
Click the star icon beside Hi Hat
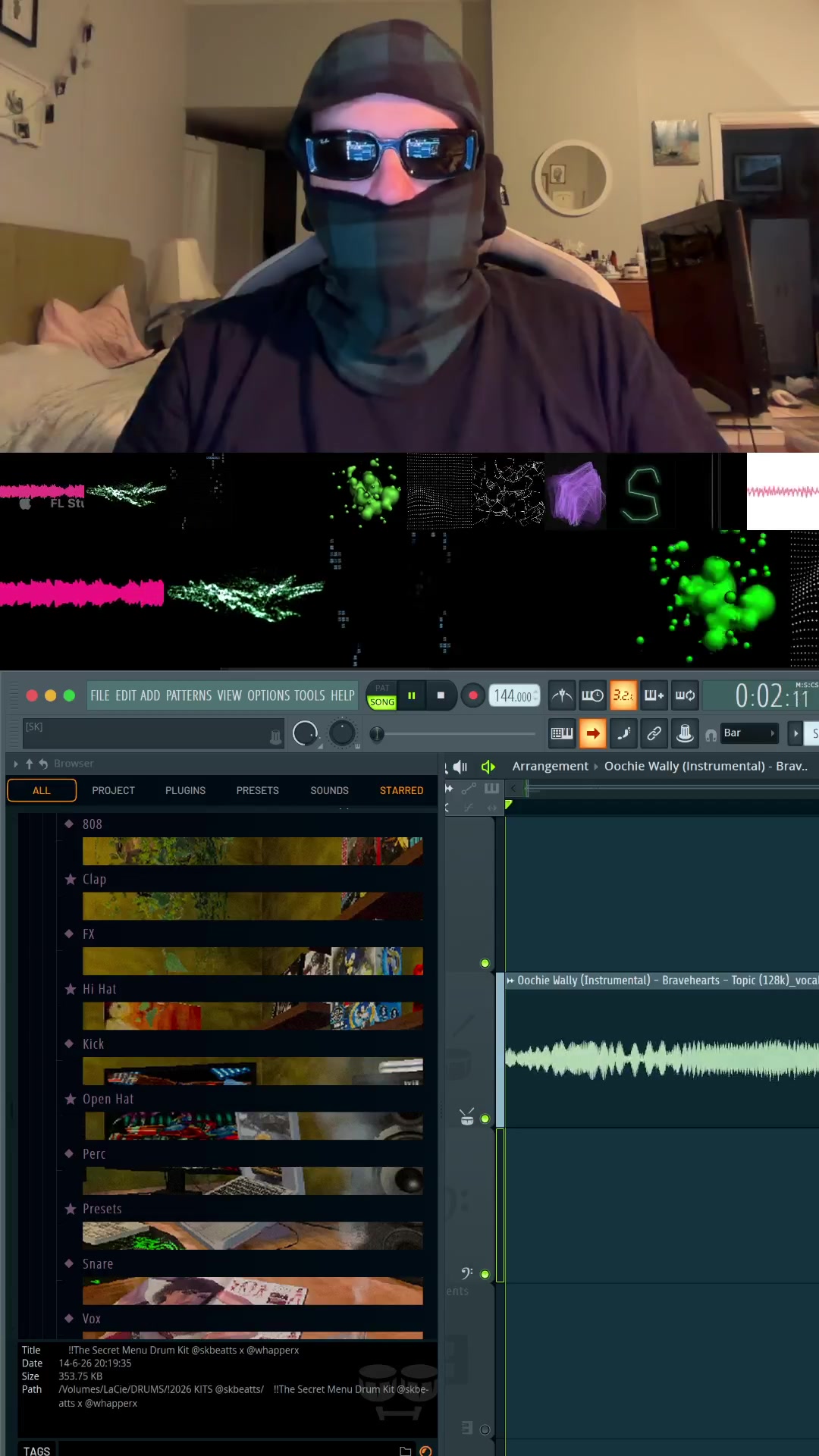click(x=71, y=989)
